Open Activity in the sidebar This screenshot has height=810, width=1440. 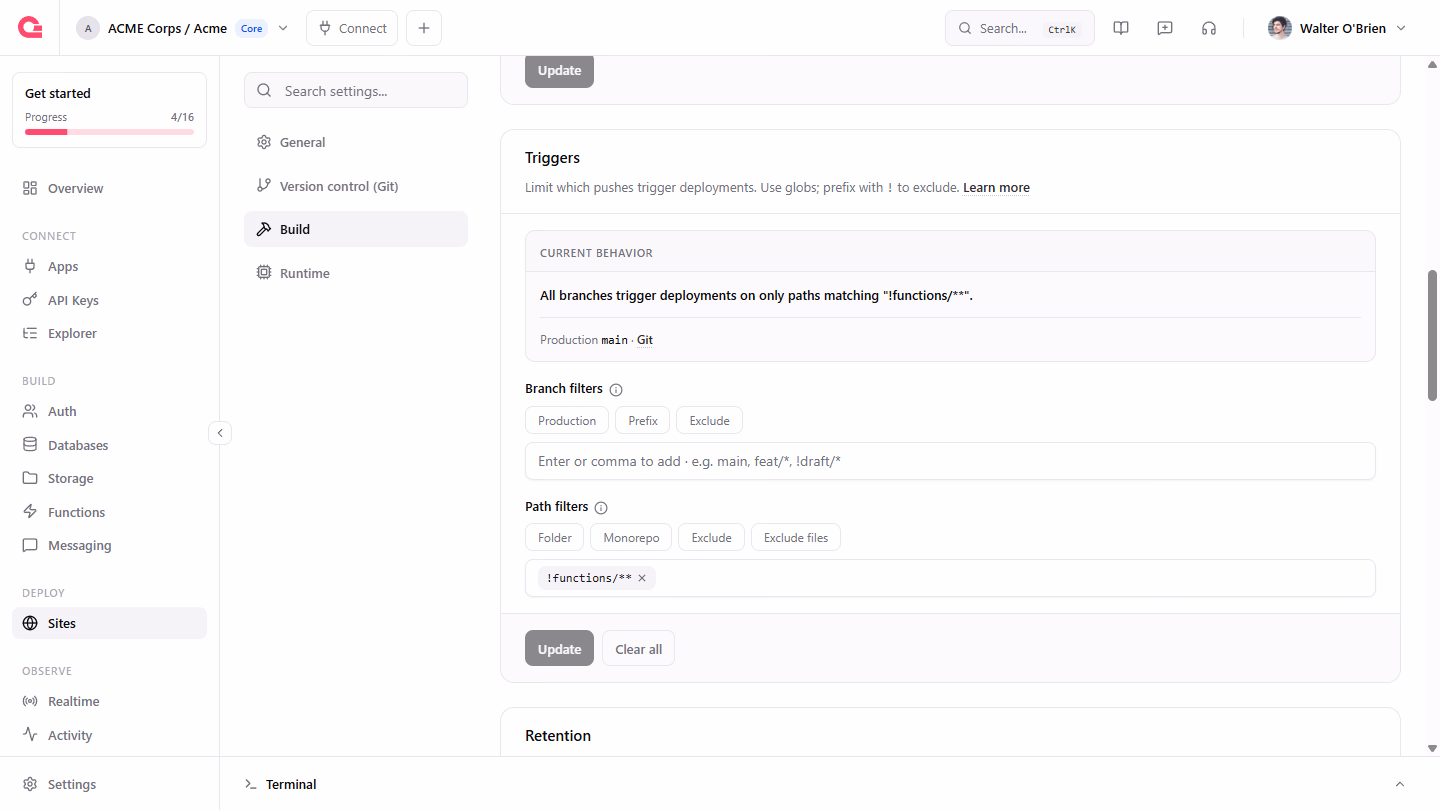[x=109, y=735]
